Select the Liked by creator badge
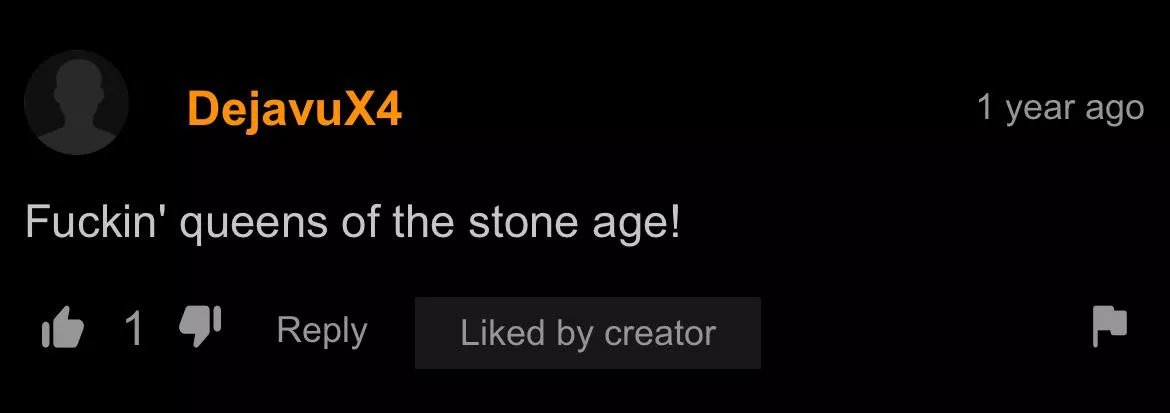The image size is (1170, 413). pos(588,333)
